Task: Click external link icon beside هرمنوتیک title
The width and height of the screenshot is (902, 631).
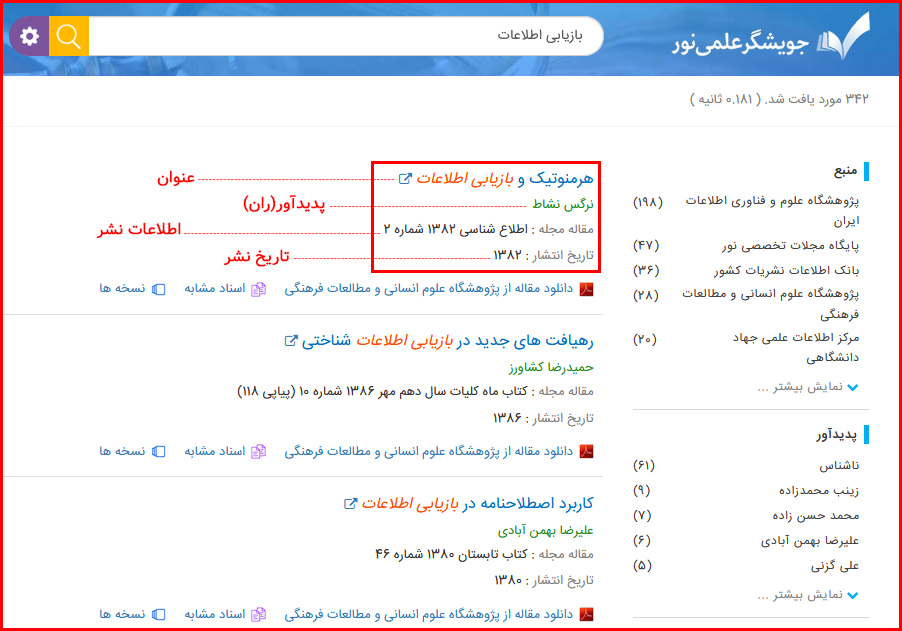Action: pyautogui.click(x=405, y=179)
